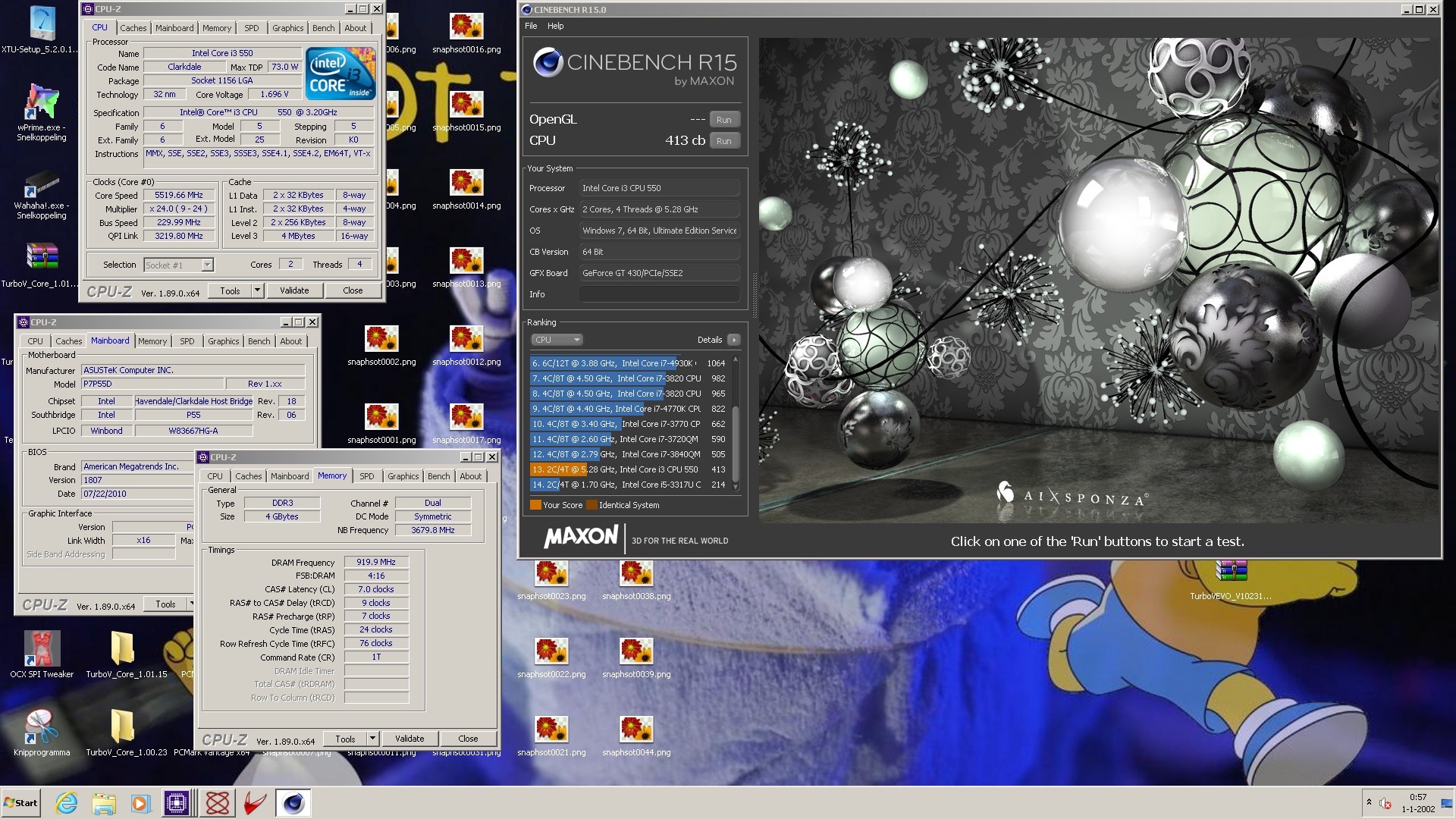Open Caches tab in top CPU-Z window

133,28
